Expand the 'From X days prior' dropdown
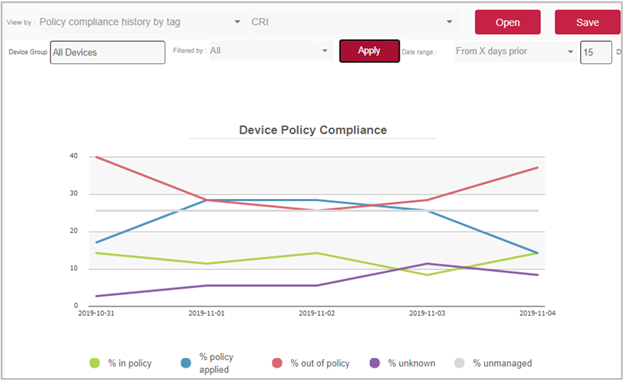The height and width of the screenshot is (391, 624). coord(516,51)
